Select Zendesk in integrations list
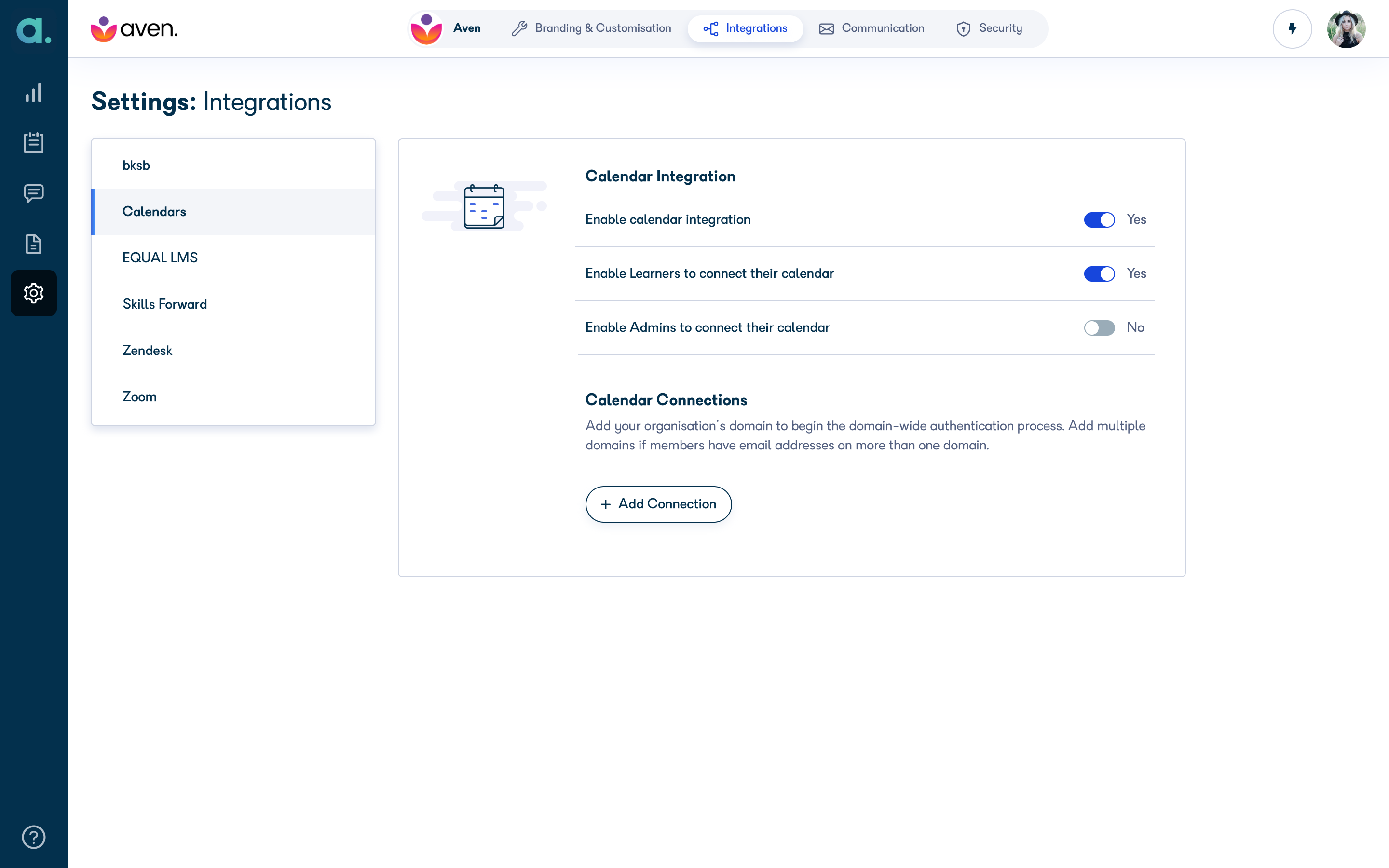The image size is (1389, 868). pyautogui.click(x=233, y=351)
